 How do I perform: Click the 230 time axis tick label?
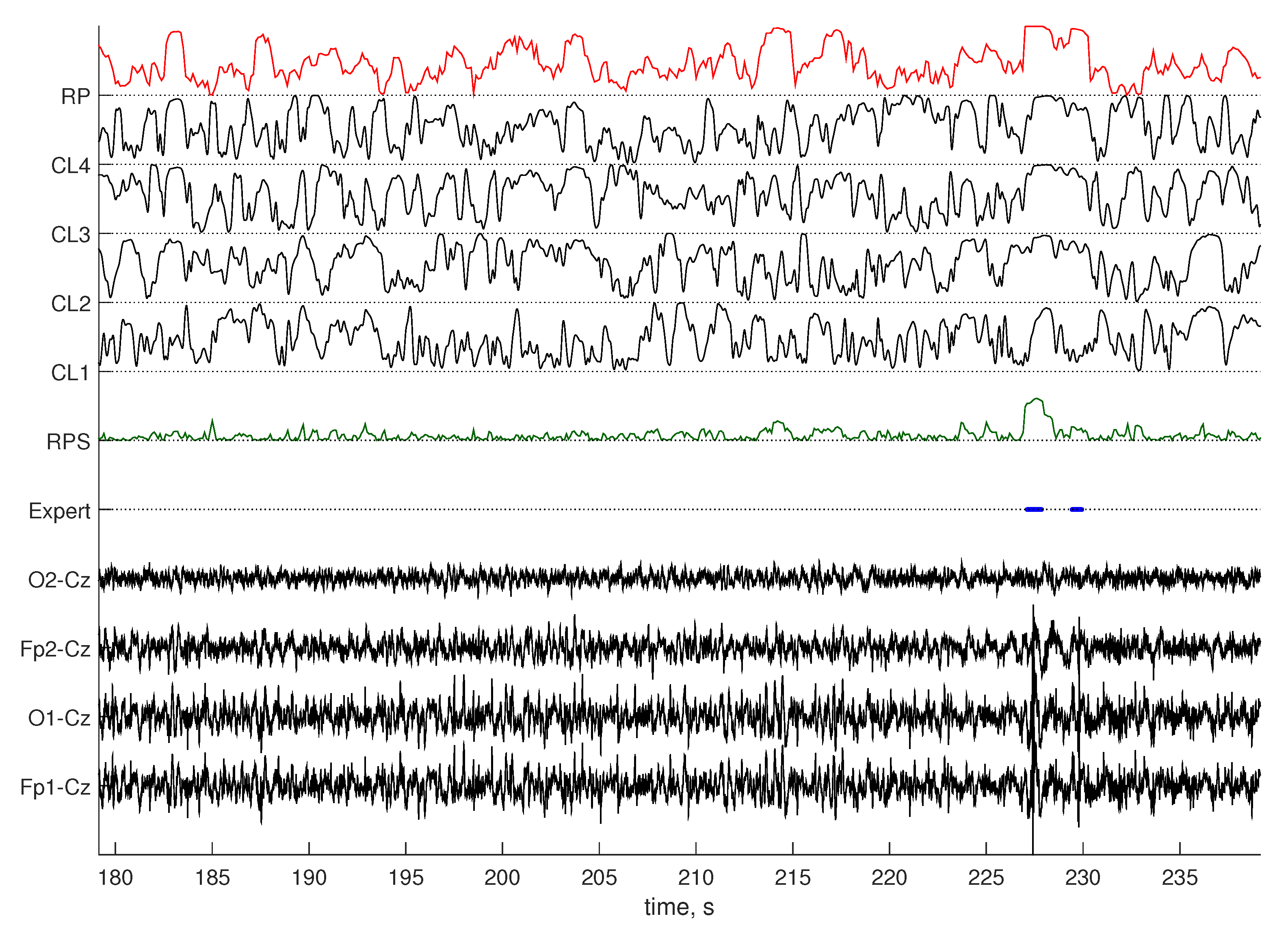tap(1082, 878)
